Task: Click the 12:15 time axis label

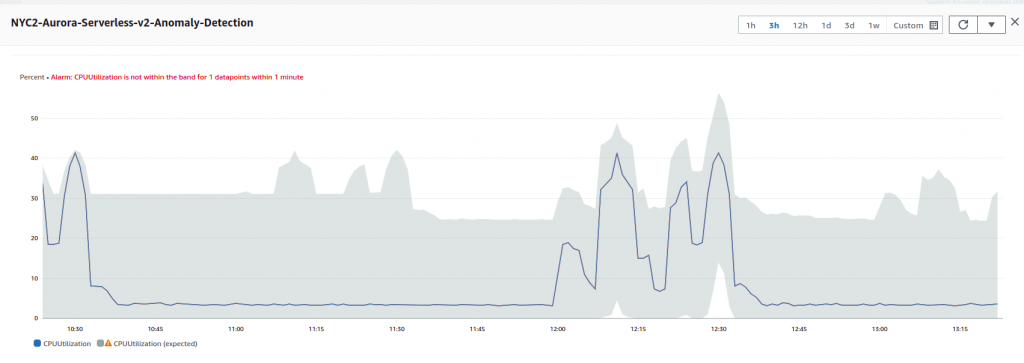Action: (638, 328)
